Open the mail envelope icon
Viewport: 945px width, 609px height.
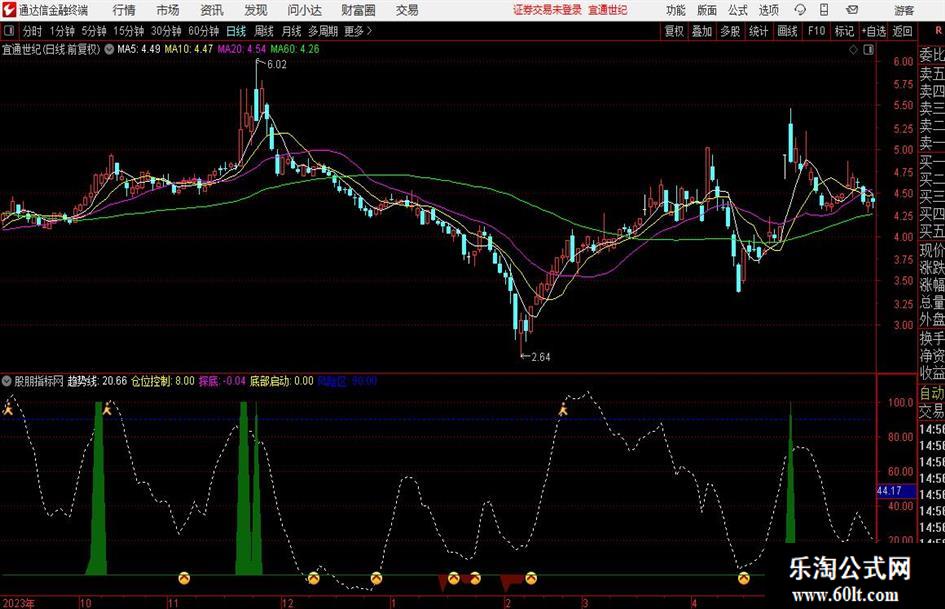click(852, 10)
